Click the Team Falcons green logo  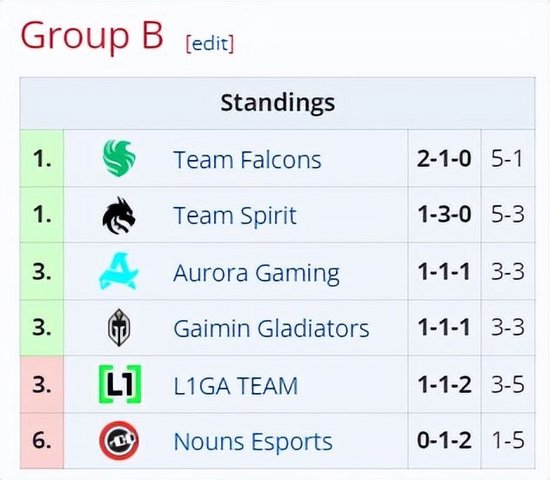[x=119, y=158]
